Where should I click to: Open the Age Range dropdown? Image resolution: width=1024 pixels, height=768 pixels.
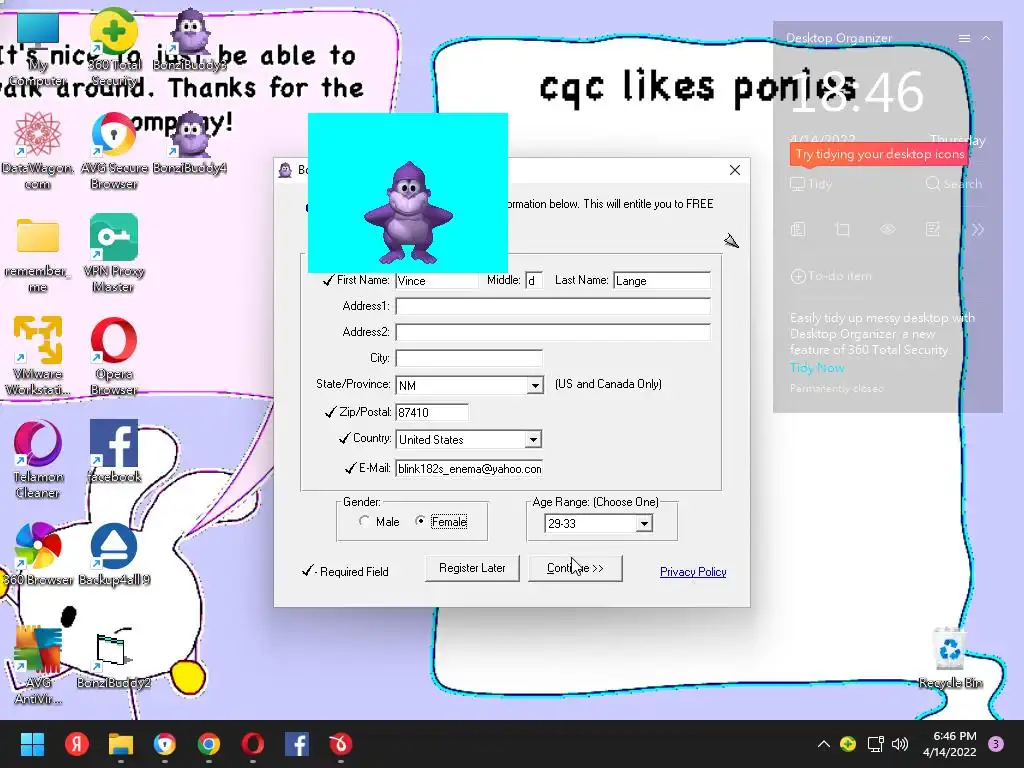tap(645, 523)
